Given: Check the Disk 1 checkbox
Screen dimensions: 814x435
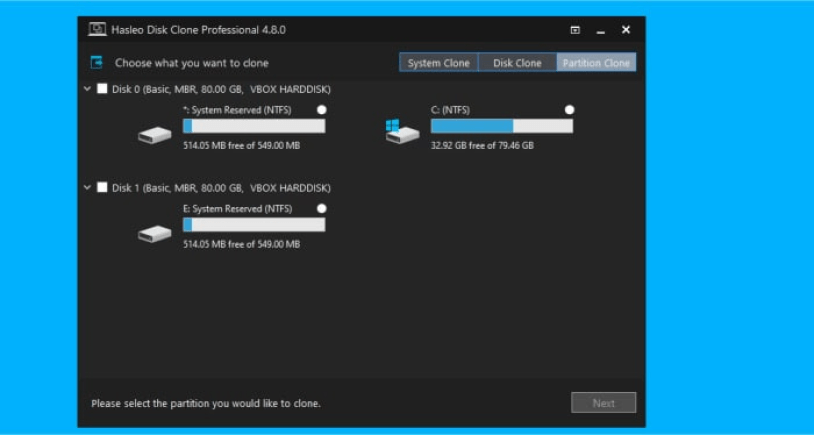Looking at the screenshot, I should [x=102, y=187].
